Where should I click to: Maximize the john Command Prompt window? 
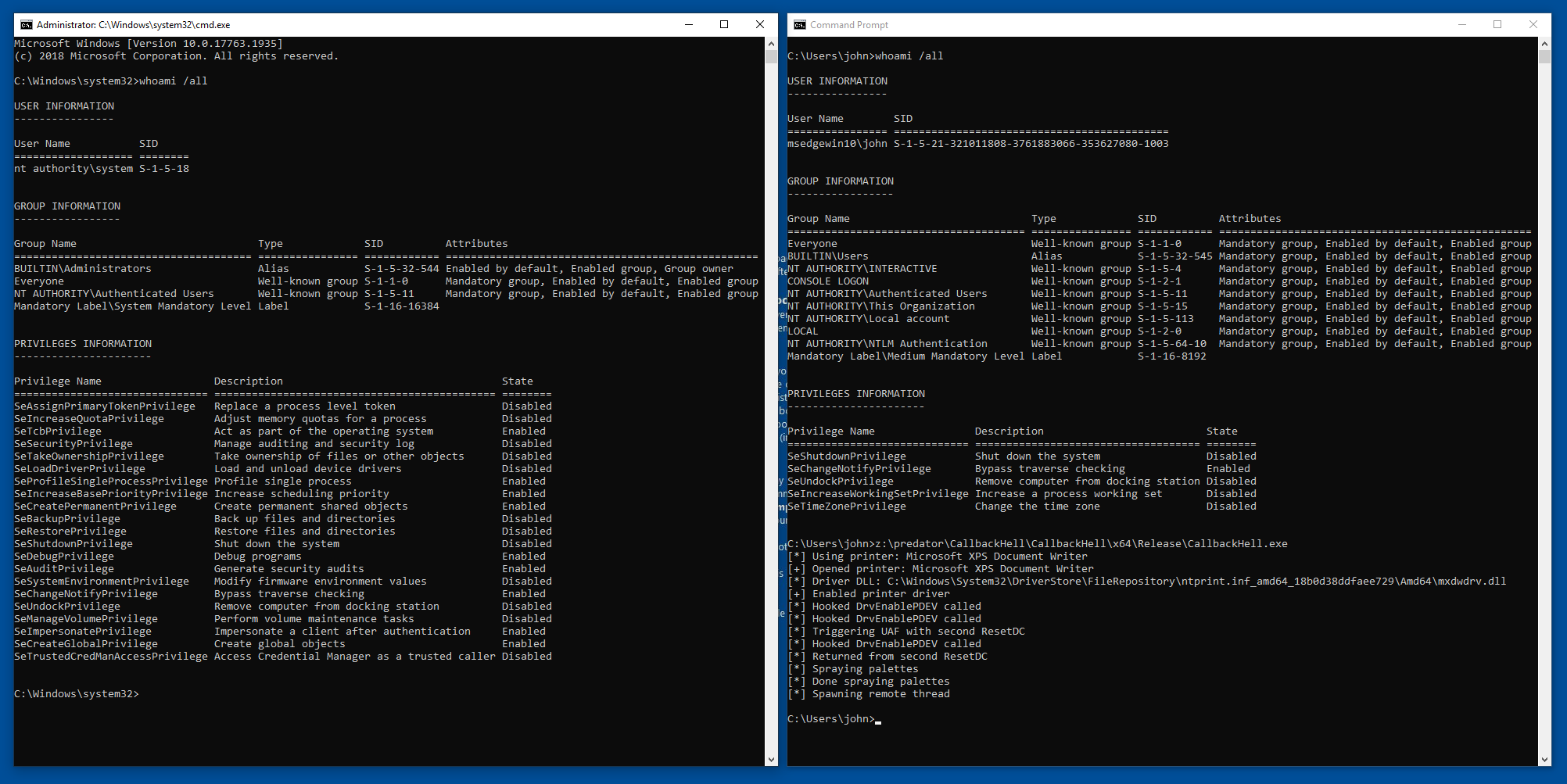click(x=1497, y=25)
